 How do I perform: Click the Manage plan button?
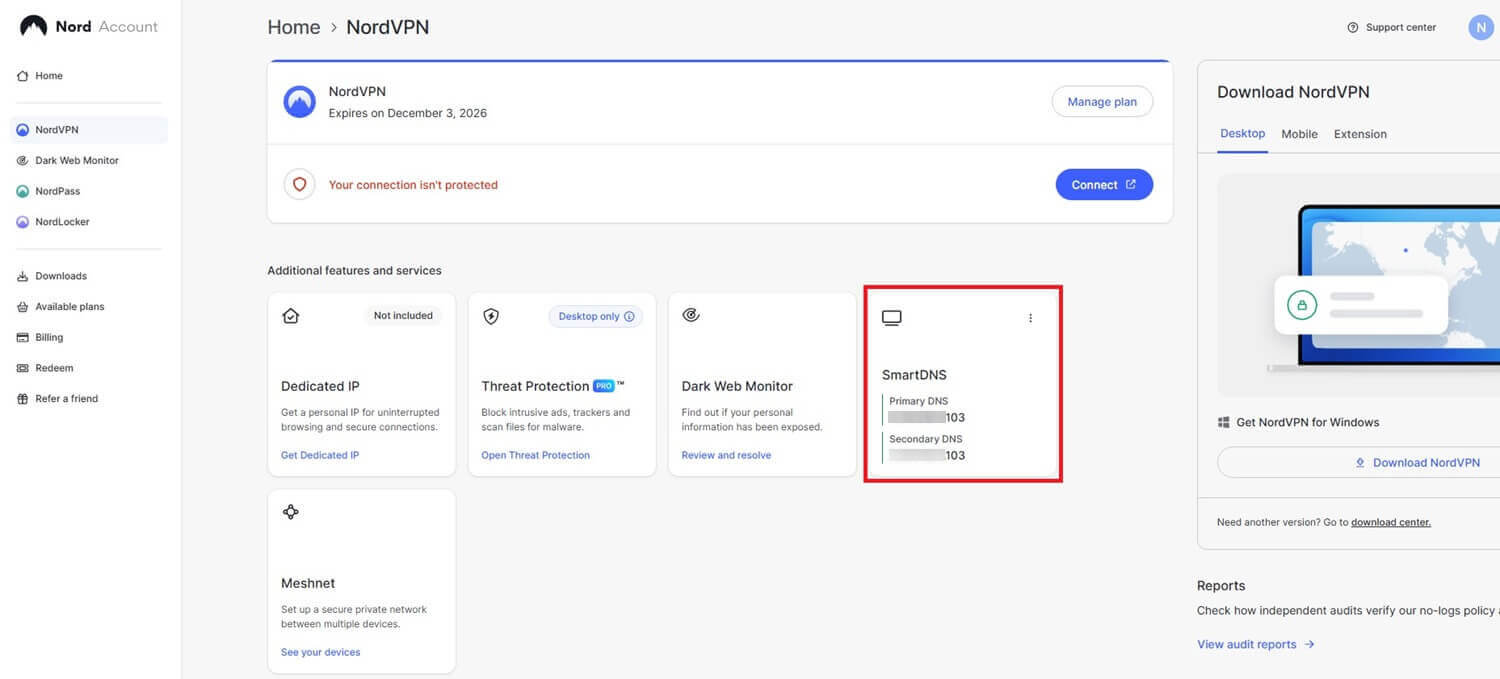coord(1102,102)
